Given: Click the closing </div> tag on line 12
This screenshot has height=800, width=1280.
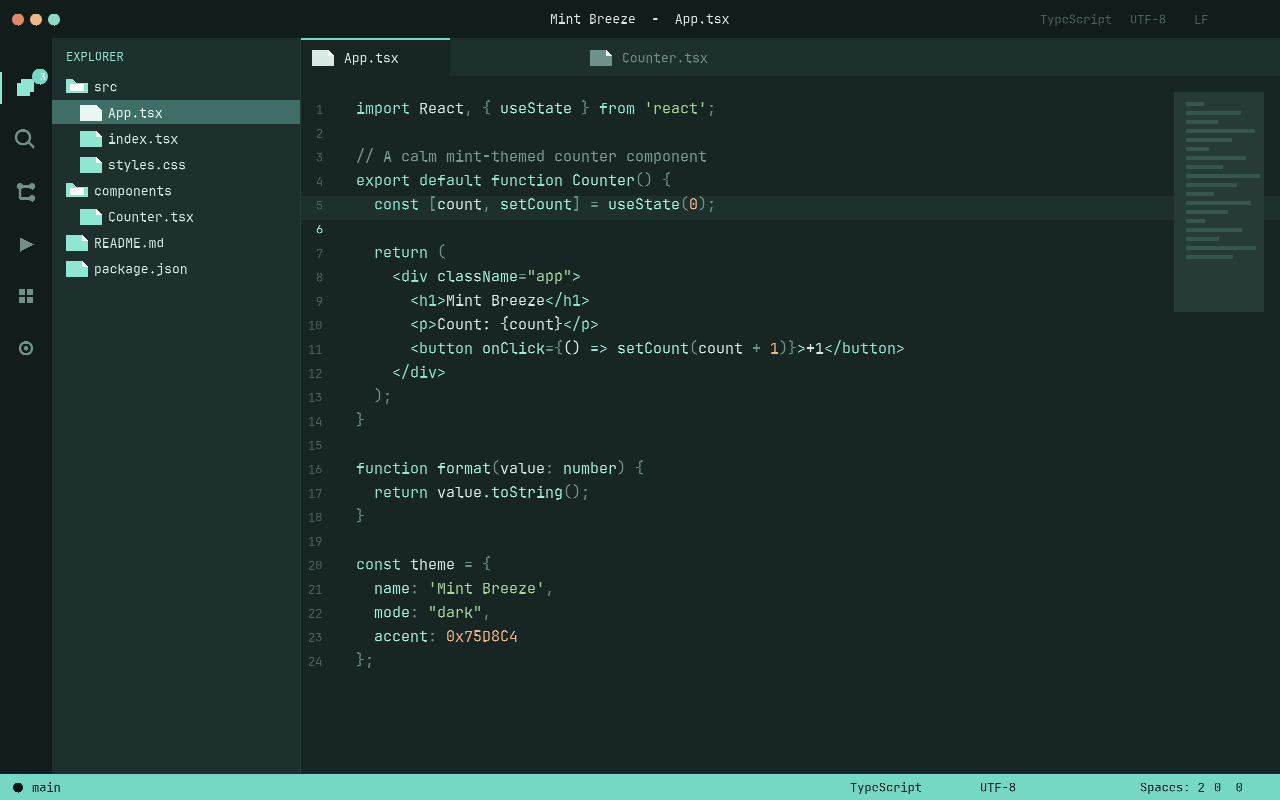Looking at the screenshot, I should coord(419,373).
